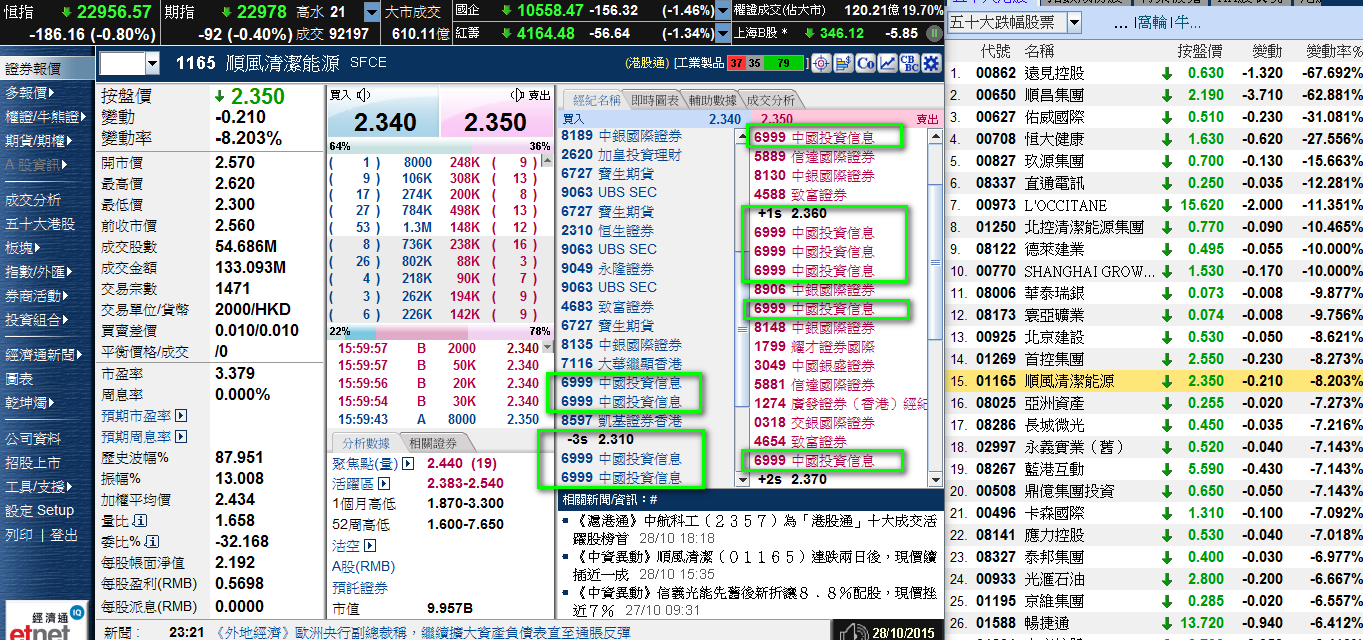Switch to 成交分析 tab

tap(770, 100)
